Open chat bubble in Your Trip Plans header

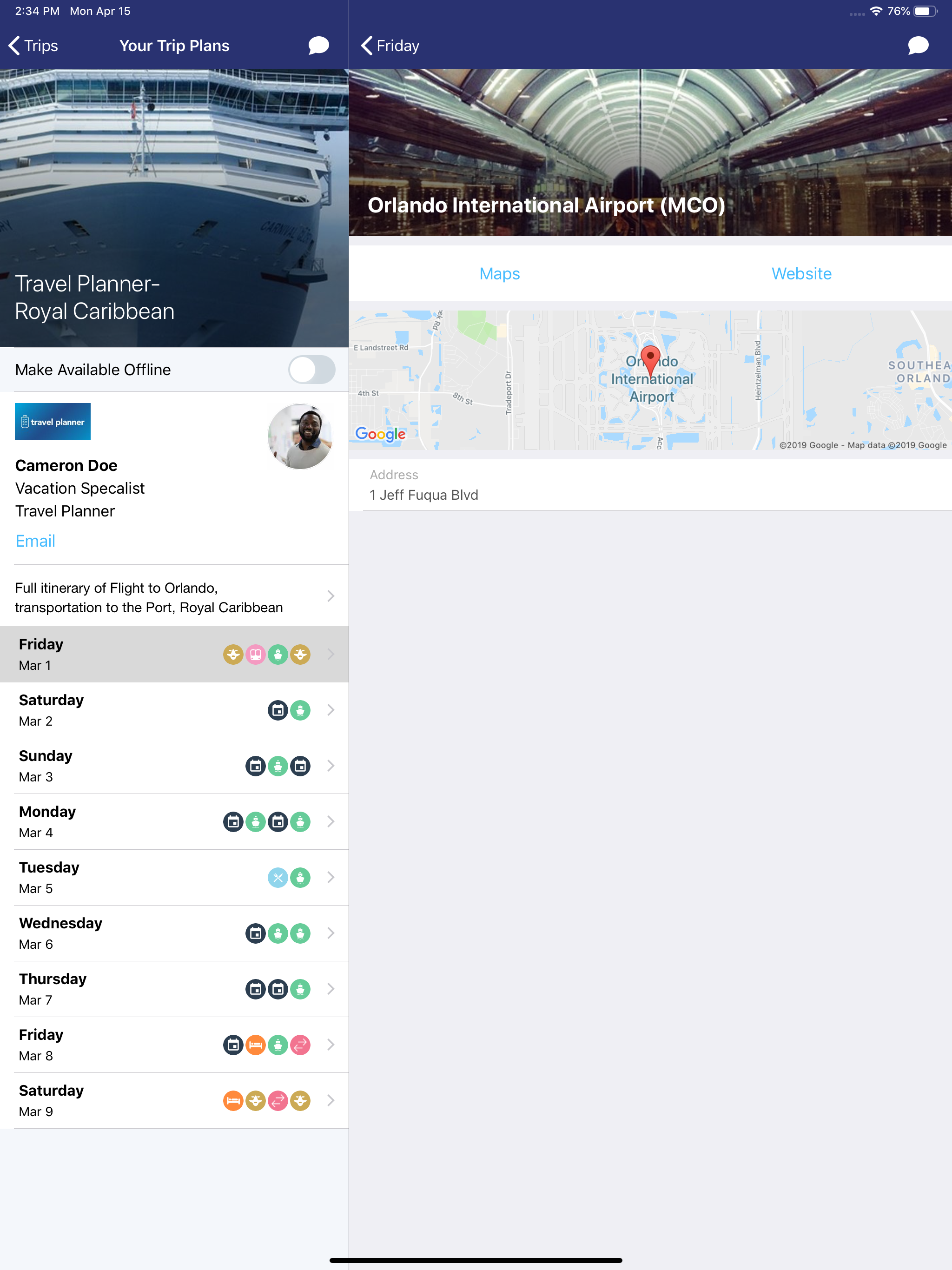[318, 46]
